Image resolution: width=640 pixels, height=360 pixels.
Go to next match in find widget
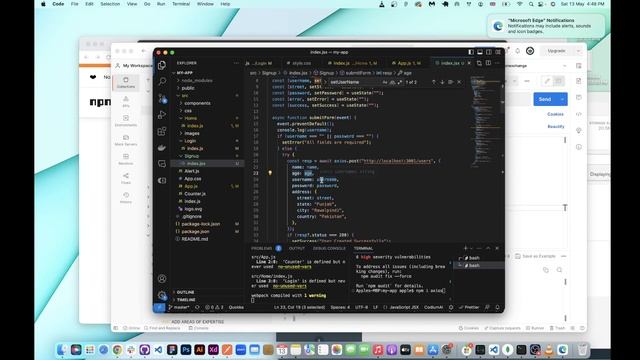point(442,82)
